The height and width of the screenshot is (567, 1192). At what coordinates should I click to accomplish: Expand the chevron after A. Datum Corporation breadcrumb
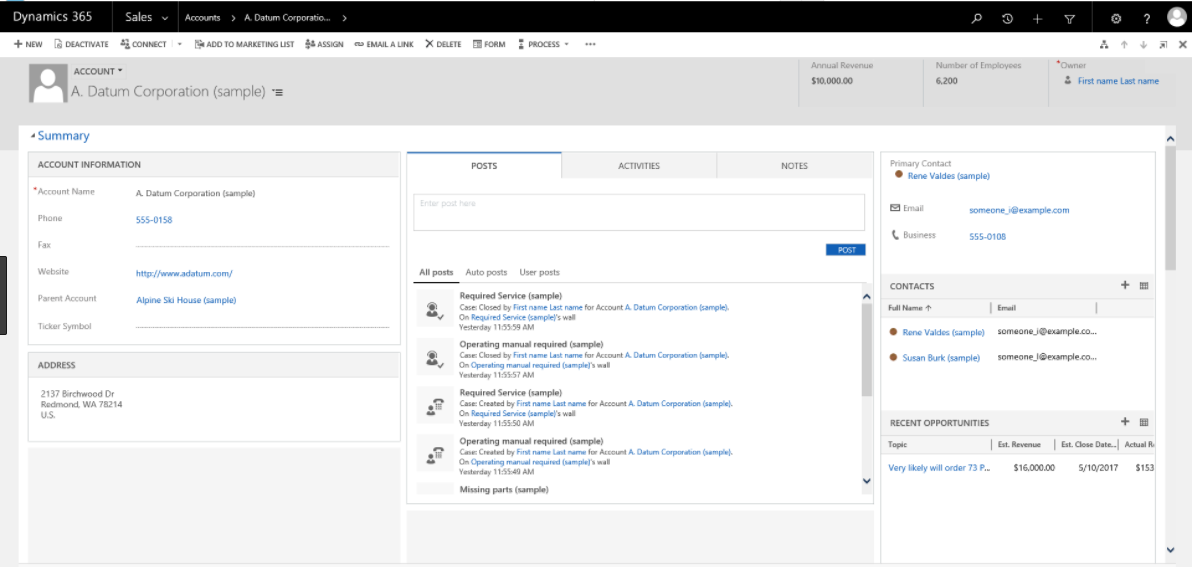tap(344, 17)
